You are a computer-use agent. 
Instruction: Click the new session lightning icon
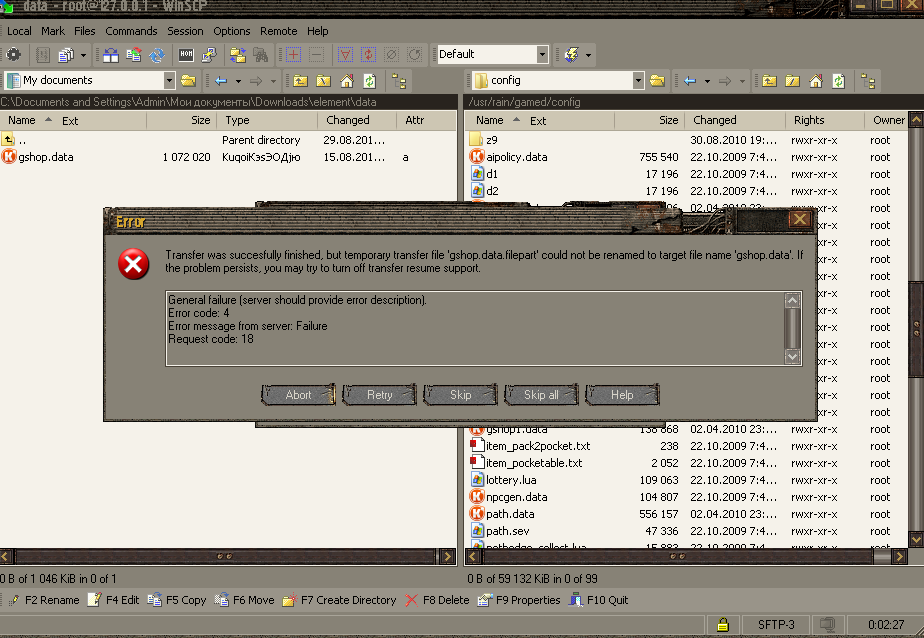572,55
